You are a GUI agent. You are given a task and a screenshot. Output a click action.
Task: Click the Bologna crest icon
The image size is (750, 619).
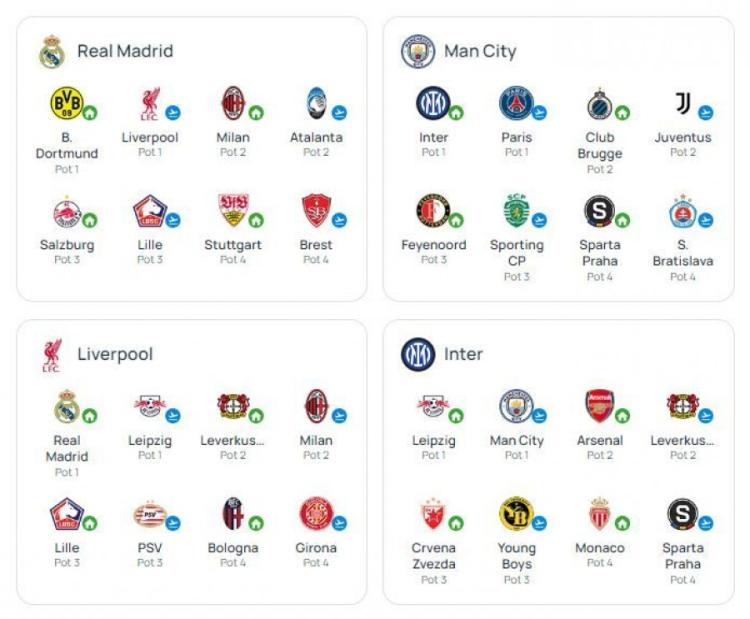click(233, 514)
